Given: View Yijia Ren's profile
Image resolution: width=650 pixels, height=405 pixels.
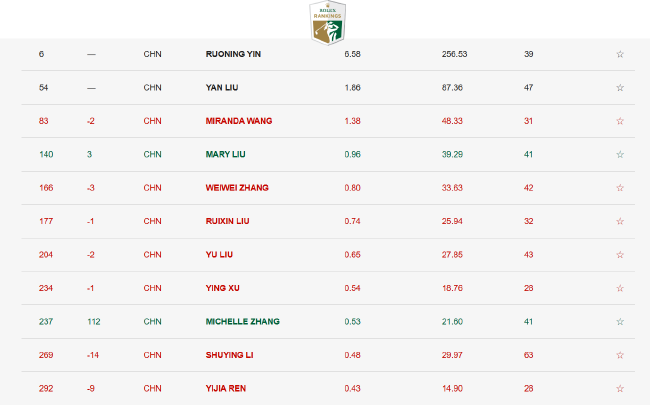Looking at the screenshot, I should click(226, 389).
